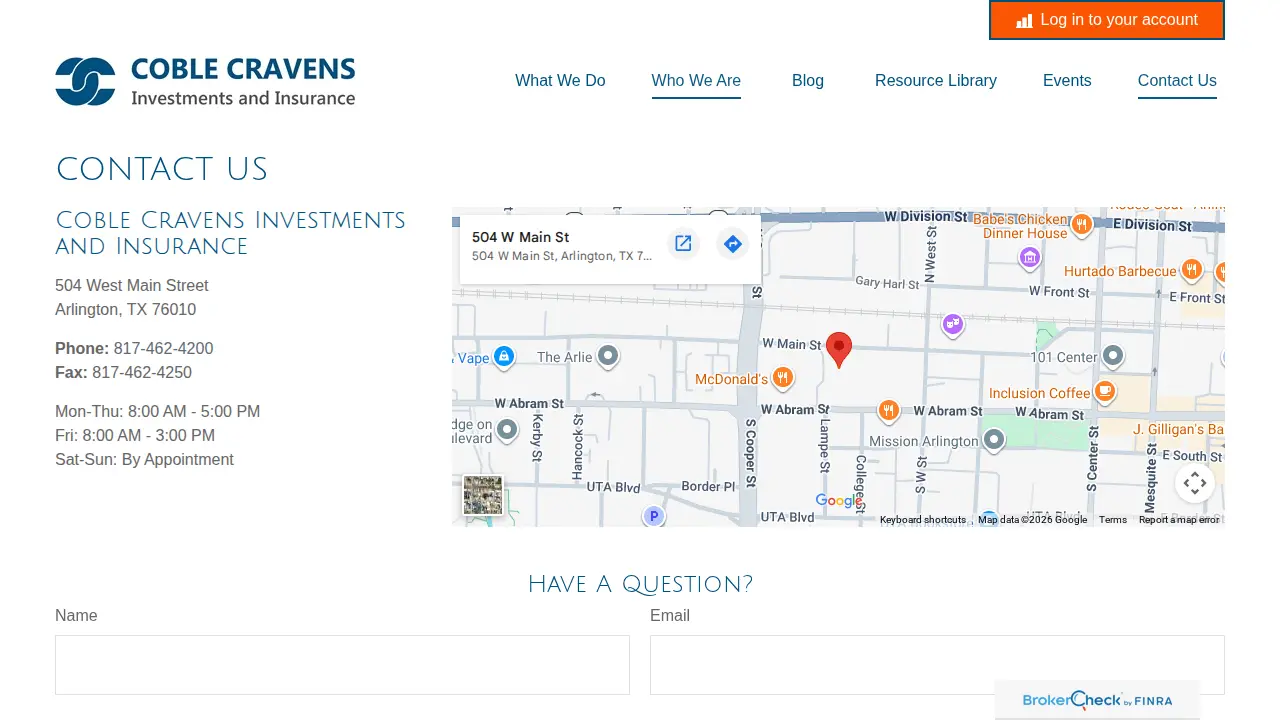The height and width of the screenshot is (720, 1280).
Task: Click the Vape shop lock marker
Action: 504,357
